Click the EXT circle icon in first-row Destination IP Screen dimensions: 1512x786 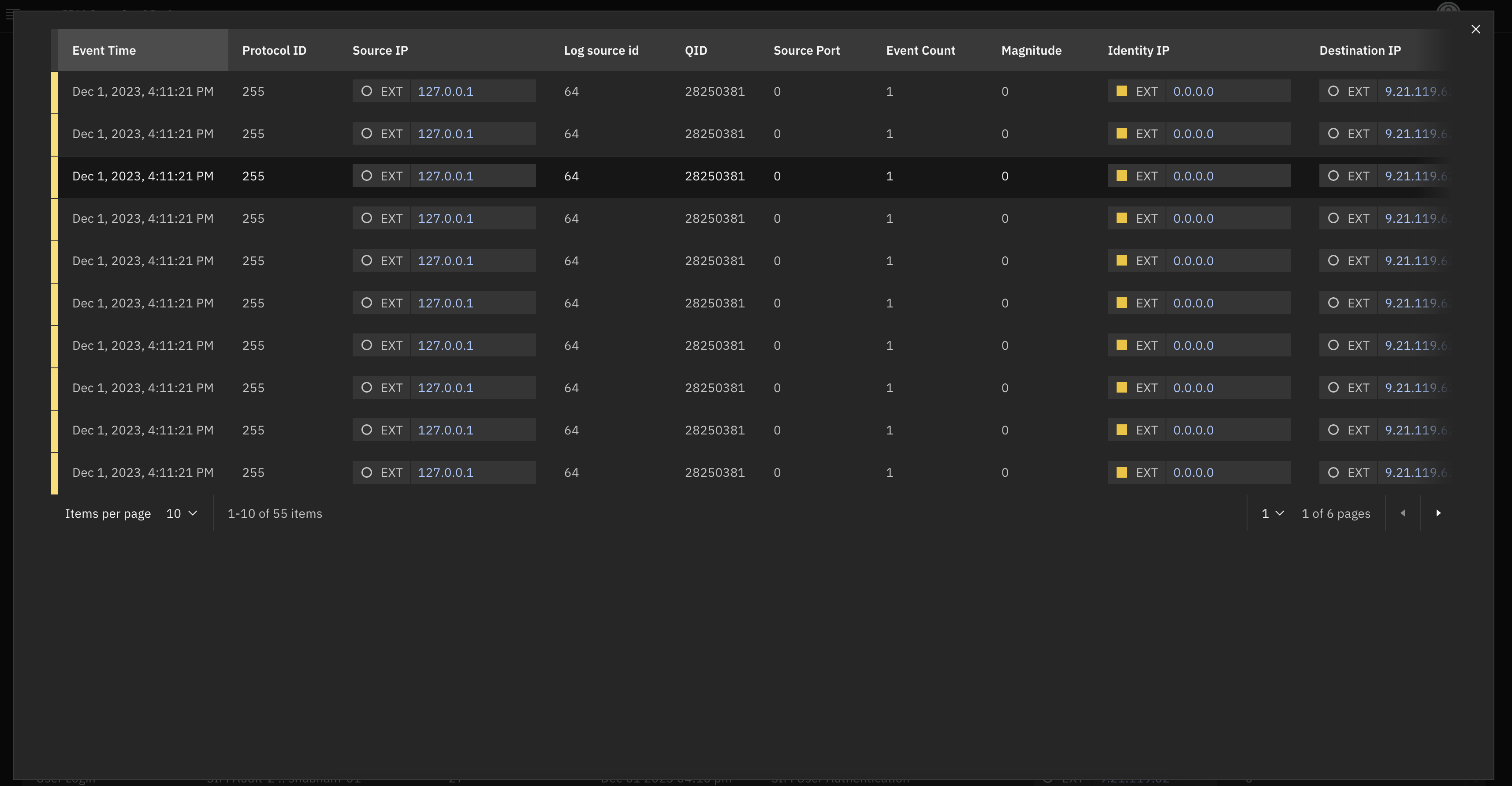point(1333,91)
